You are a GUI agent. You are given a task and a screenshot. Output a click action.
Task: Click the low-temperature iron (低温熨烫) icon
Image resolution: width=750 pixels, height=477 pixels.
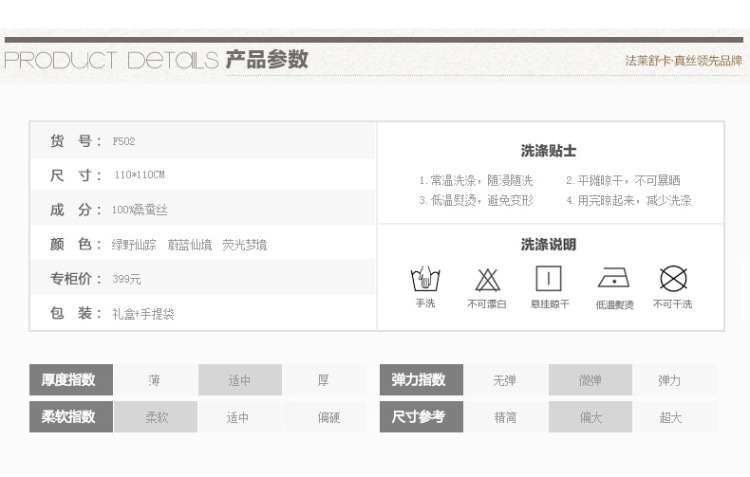click(x=613, y=279)
